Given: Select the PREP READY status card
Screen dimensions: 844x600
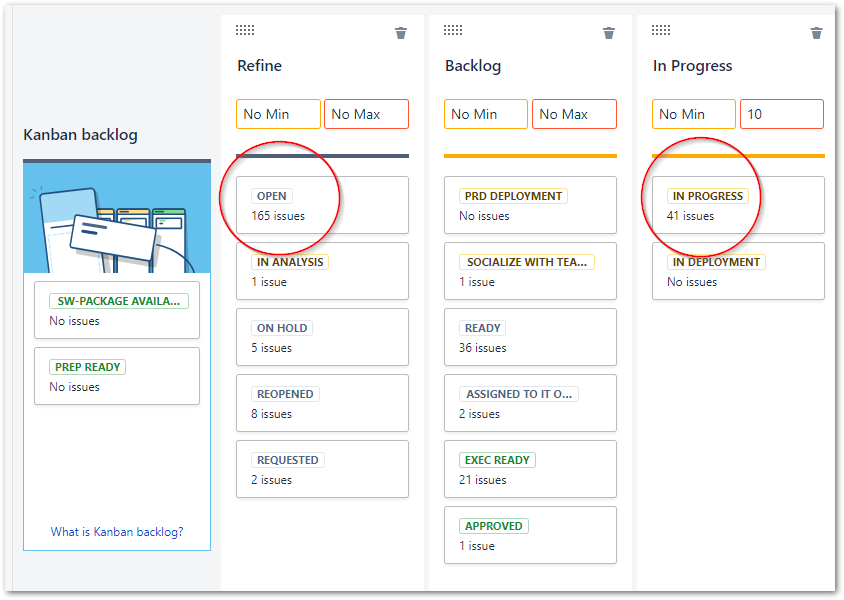Looking at the screenshot, I should pyautogui.click(x=117, y=376).
